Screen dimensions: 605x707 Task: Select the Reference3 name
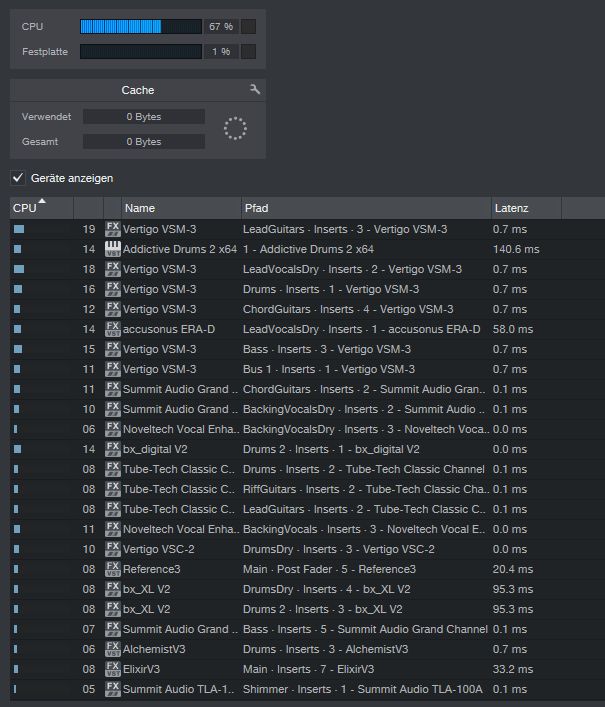coord(151,569)
